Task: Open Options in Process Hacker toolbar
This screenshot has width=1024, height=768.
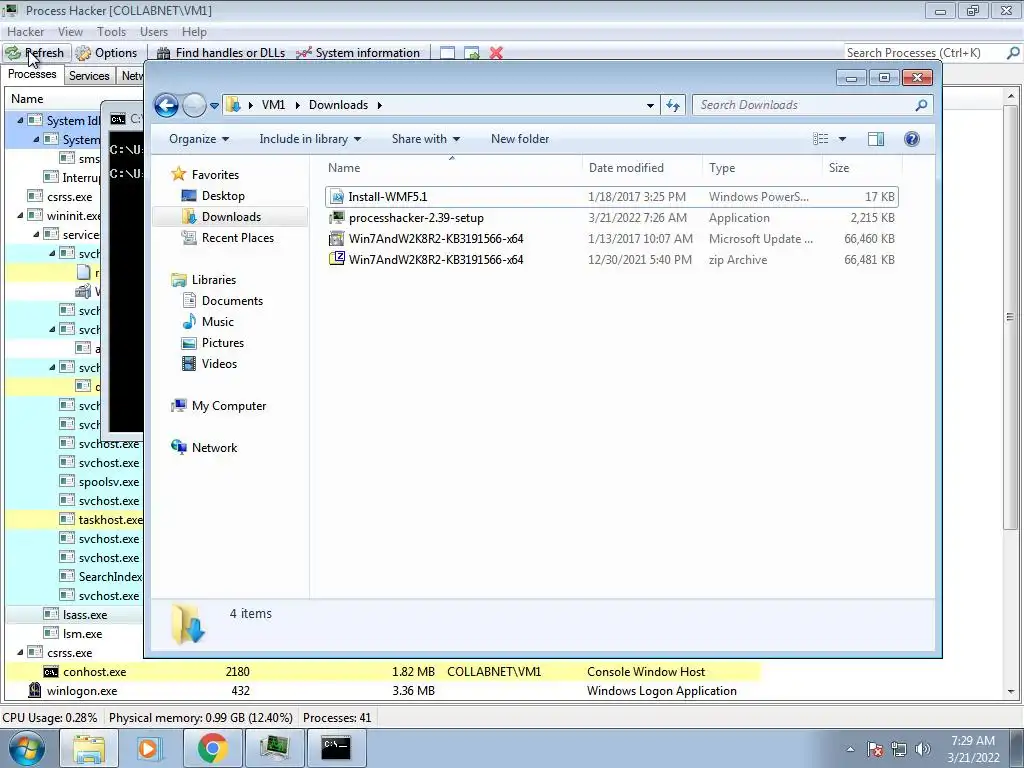Action: point(106,53)
